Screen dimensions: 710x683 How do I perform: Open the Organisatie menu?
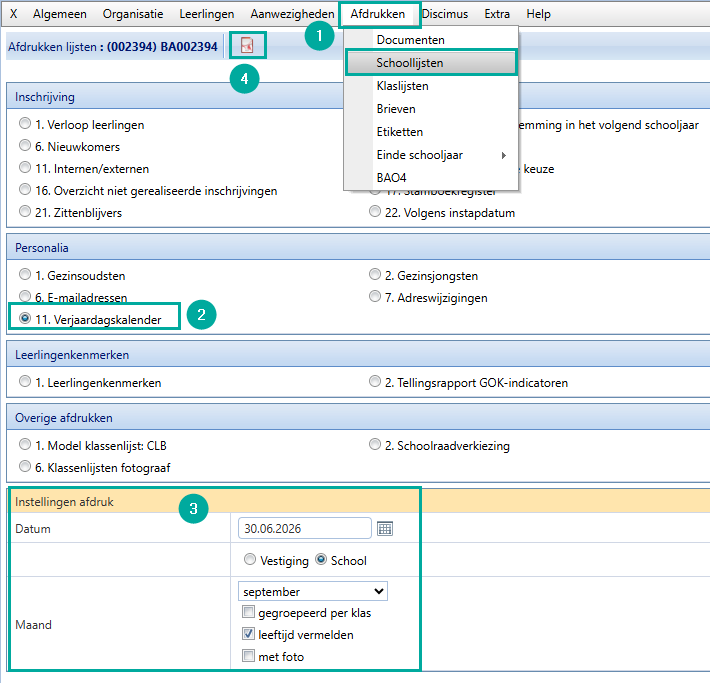[133, 14]
